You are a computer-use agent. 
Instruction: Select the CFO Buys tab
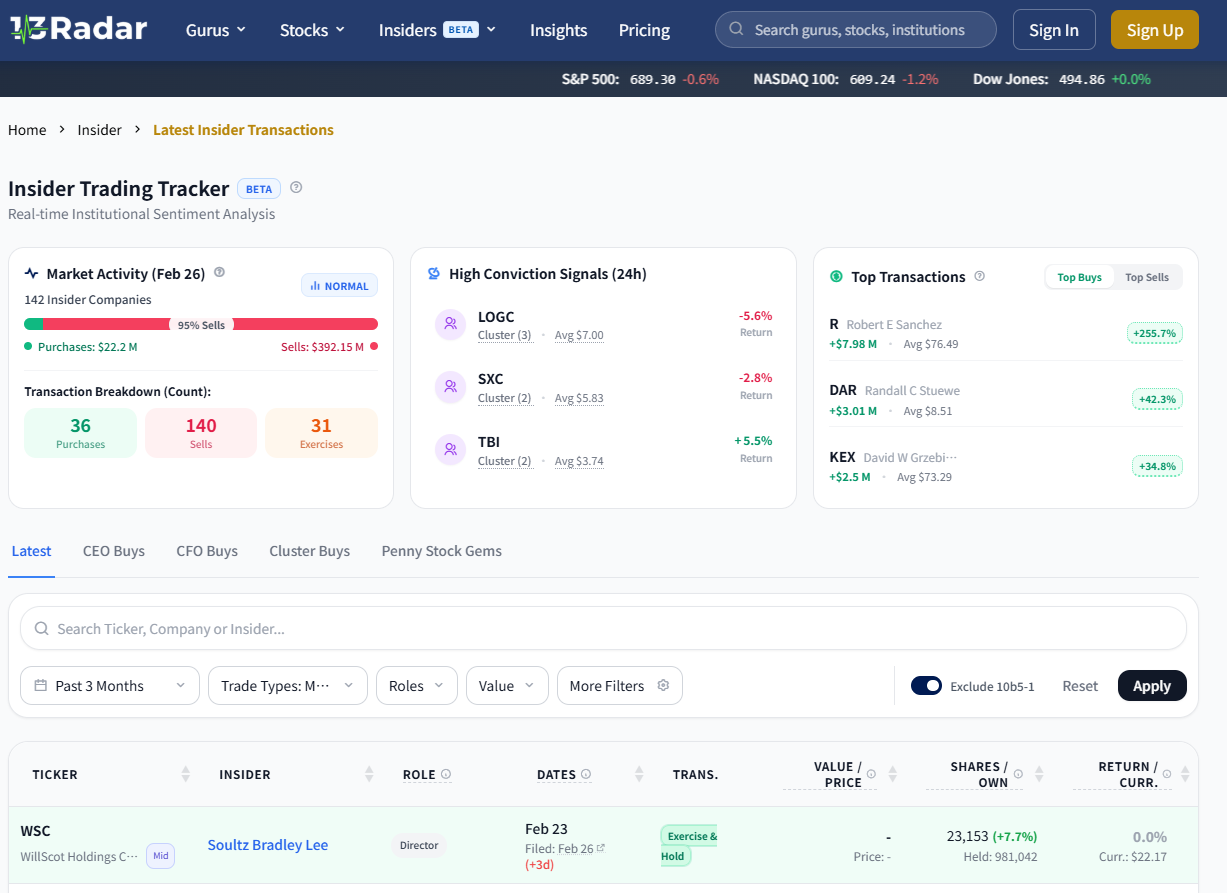(207, 551)
